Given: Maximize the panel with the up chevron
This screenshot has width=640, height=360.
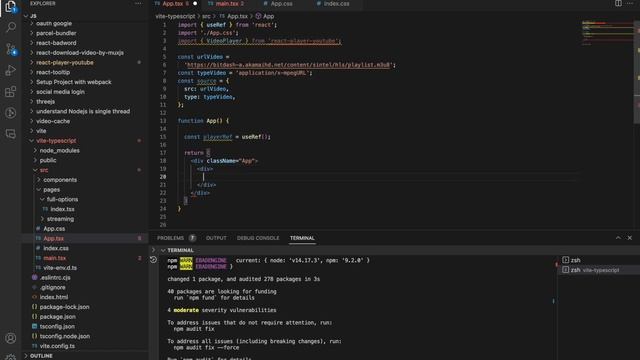Looking at the screenshot, I should click(x=618, y=238).
